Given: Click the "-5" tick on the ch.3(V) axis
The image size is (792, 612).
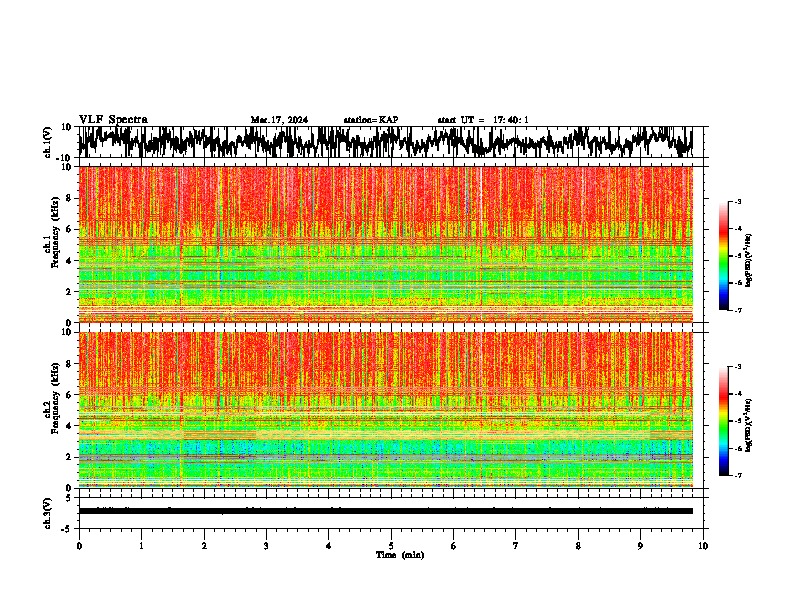Looking at the screenshot, I should click(x=67, y=529).
